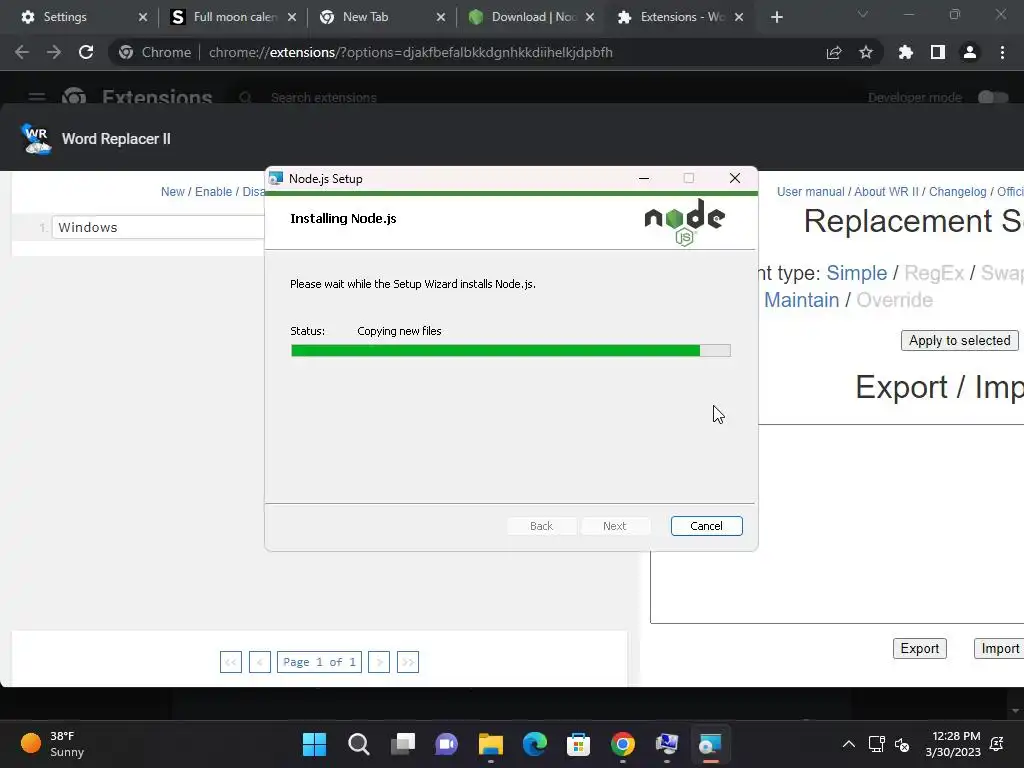
Task: Click the Windows replacement entry field
Action: click(159, 227)
